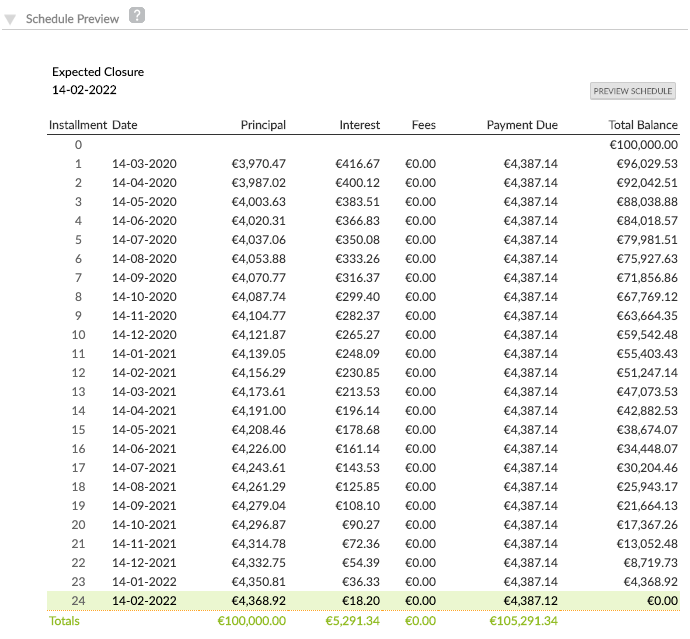
Task: Click the Total Balance column header
Action: tap(643, 125)
